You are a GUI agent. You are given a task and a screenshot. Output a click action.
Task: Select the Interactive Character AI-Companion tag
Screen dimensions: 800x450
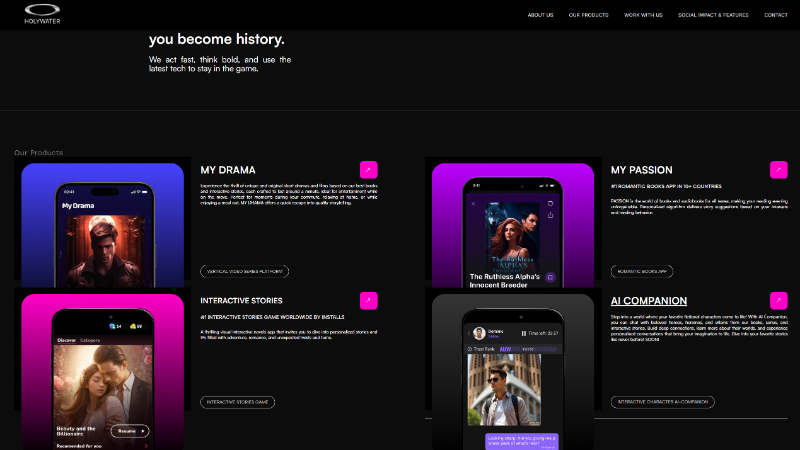pos(662,402)
